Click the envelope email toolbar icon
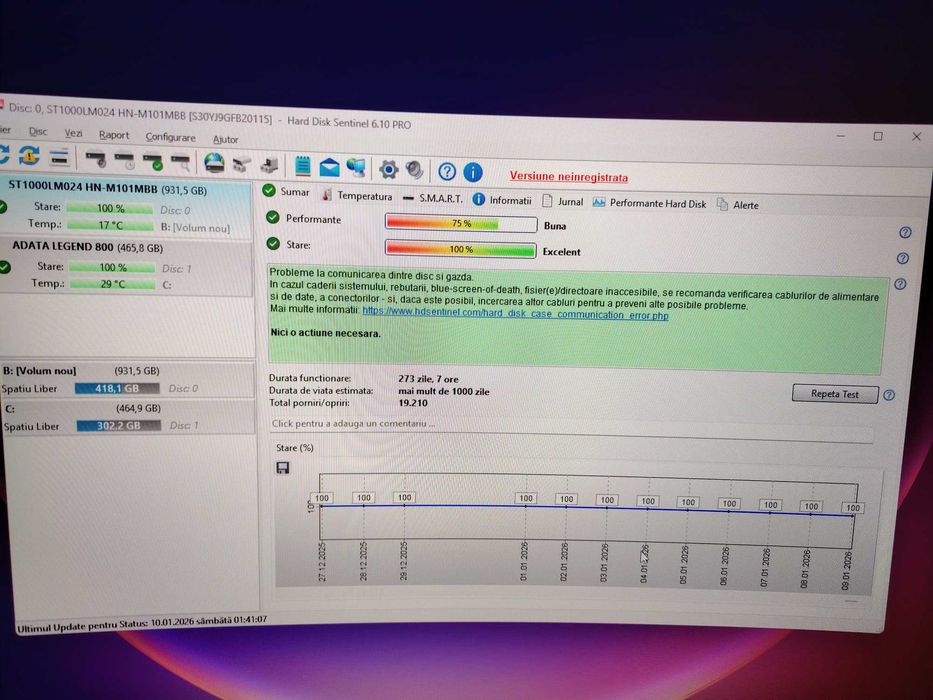Viewport: 933px width, 700px height. (329, 168)
